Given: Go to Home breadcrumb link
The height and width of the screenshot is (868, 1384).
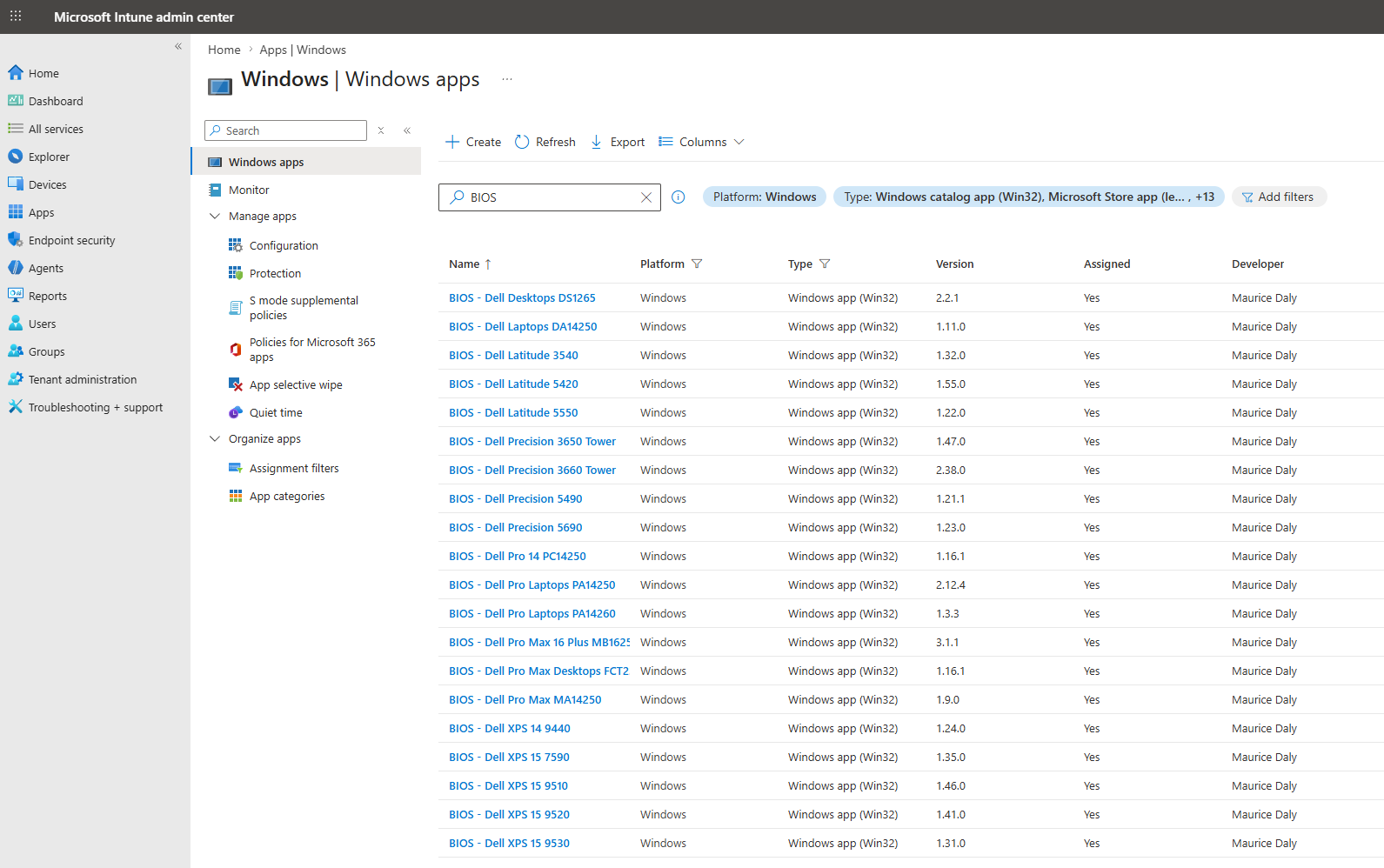Looking at the screenshot, I should click(x=224, y=50).
